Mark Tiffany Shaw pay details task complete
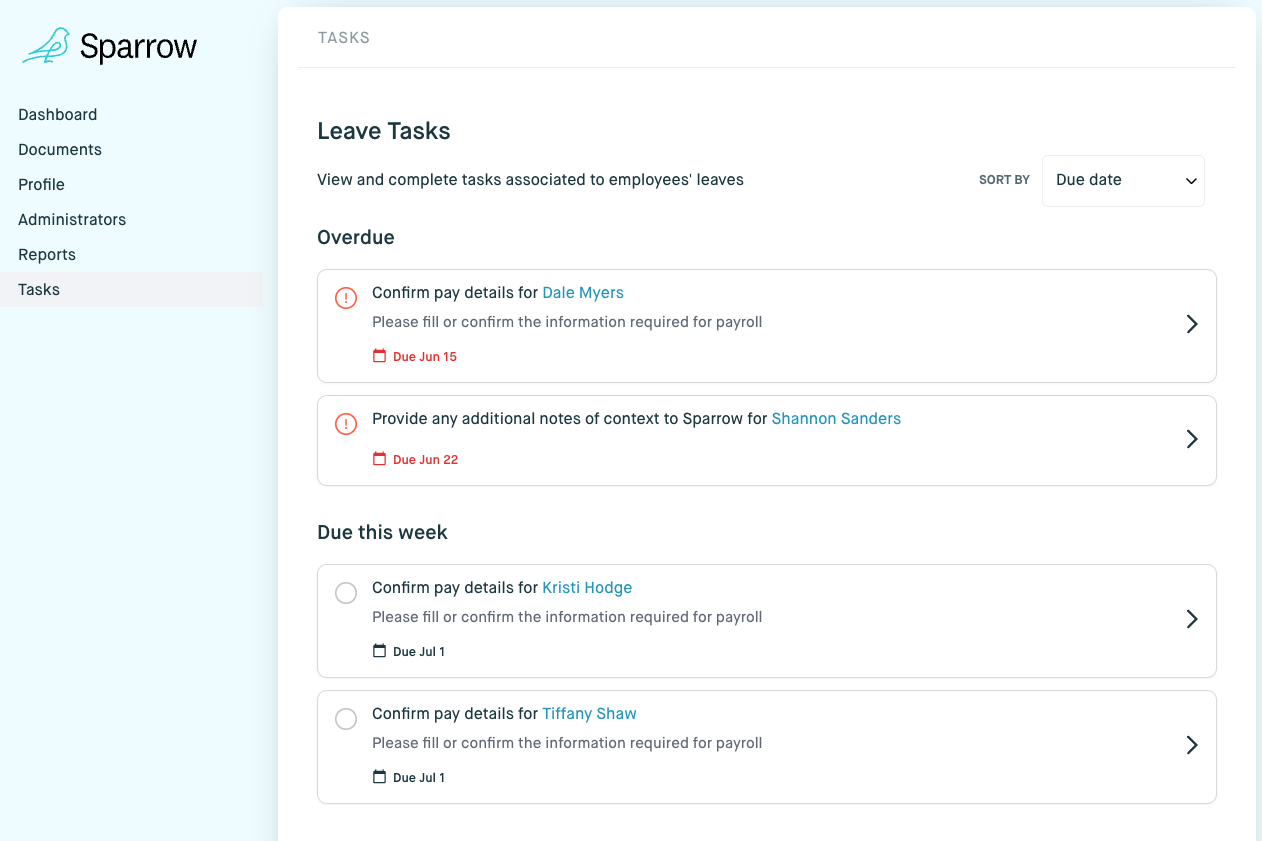Screen dimensions: 1262x841 click(345, 719)
